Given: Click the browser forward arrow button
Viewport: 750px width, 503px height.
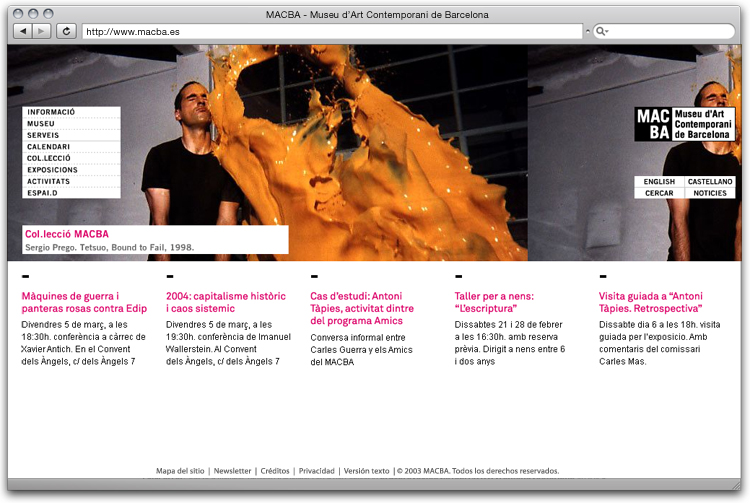Looking at the screenshot, I should click(41, 32).
